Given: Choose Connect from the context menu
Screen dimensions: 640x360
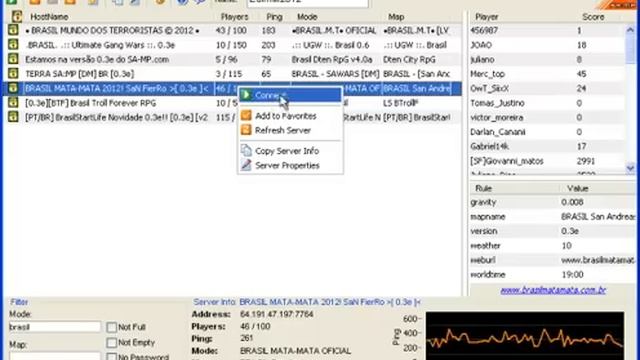Looking at the screenshot, I should [x=290, y=95].
